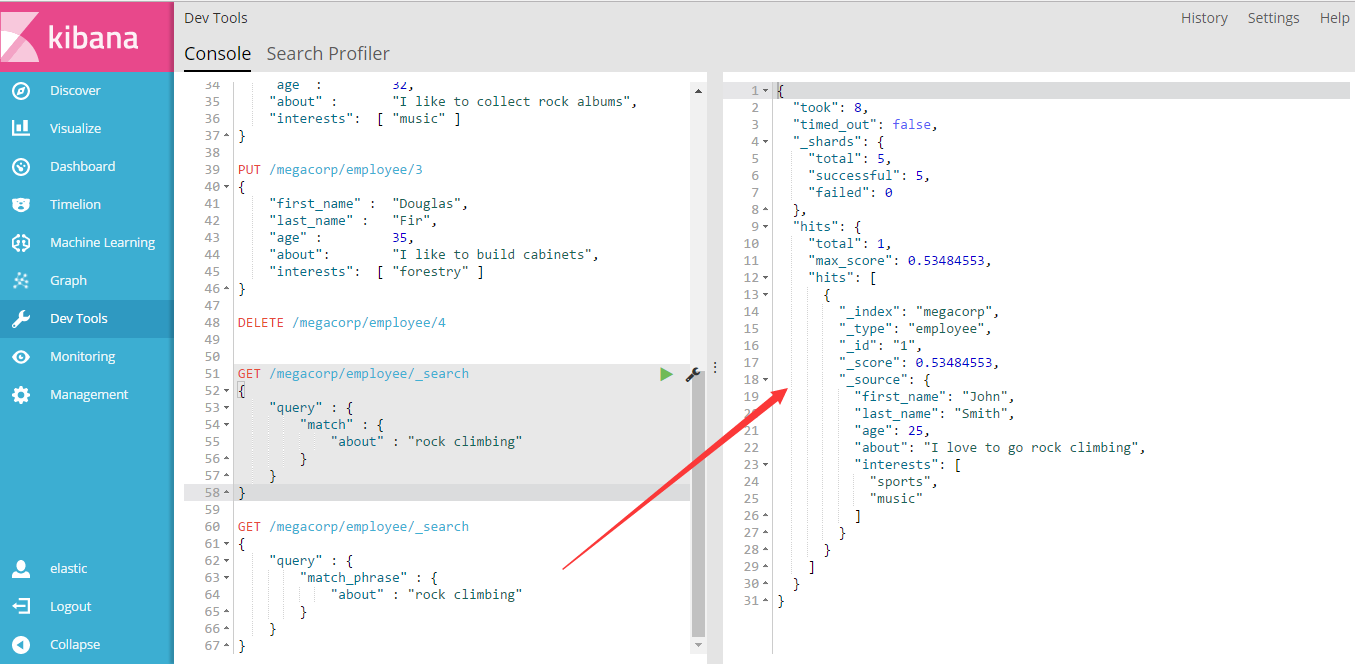This screenshot has height=664, width=1355.
Task: Open Settings in top bar
Action: pyautogui.click(x=1273, y=18)
